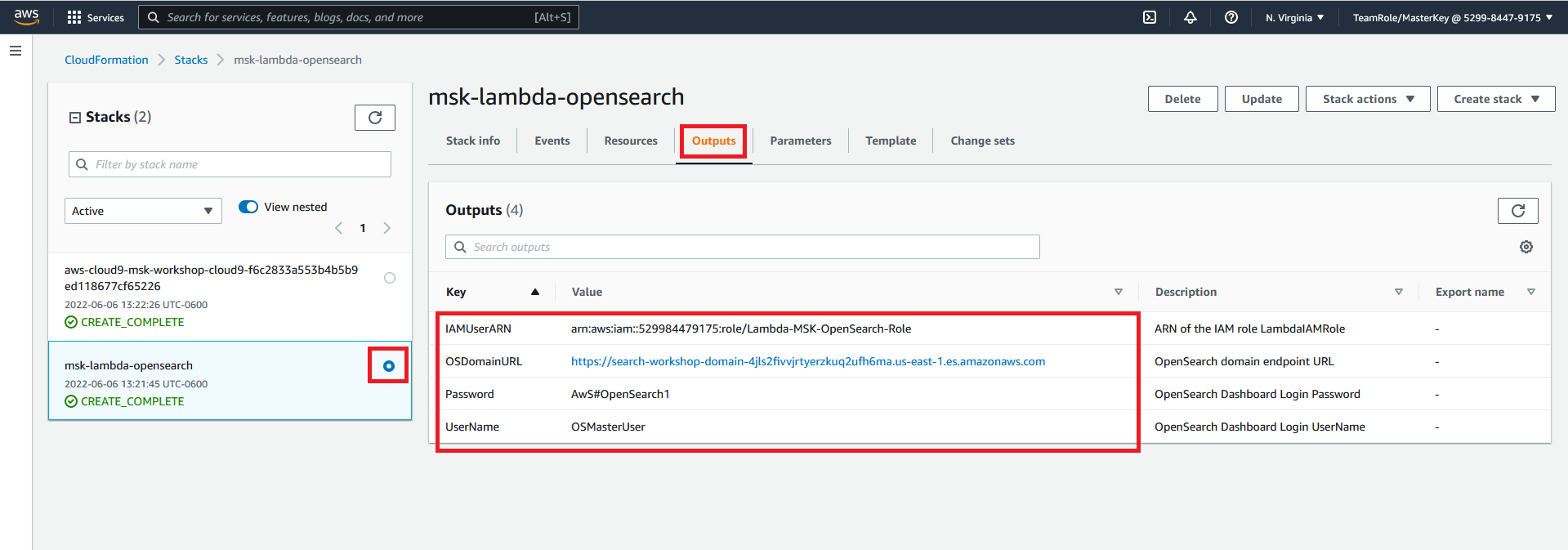This screenshot has width=1568, height=550.
Task: Sort outputs by Value column
Action: 1119,292
